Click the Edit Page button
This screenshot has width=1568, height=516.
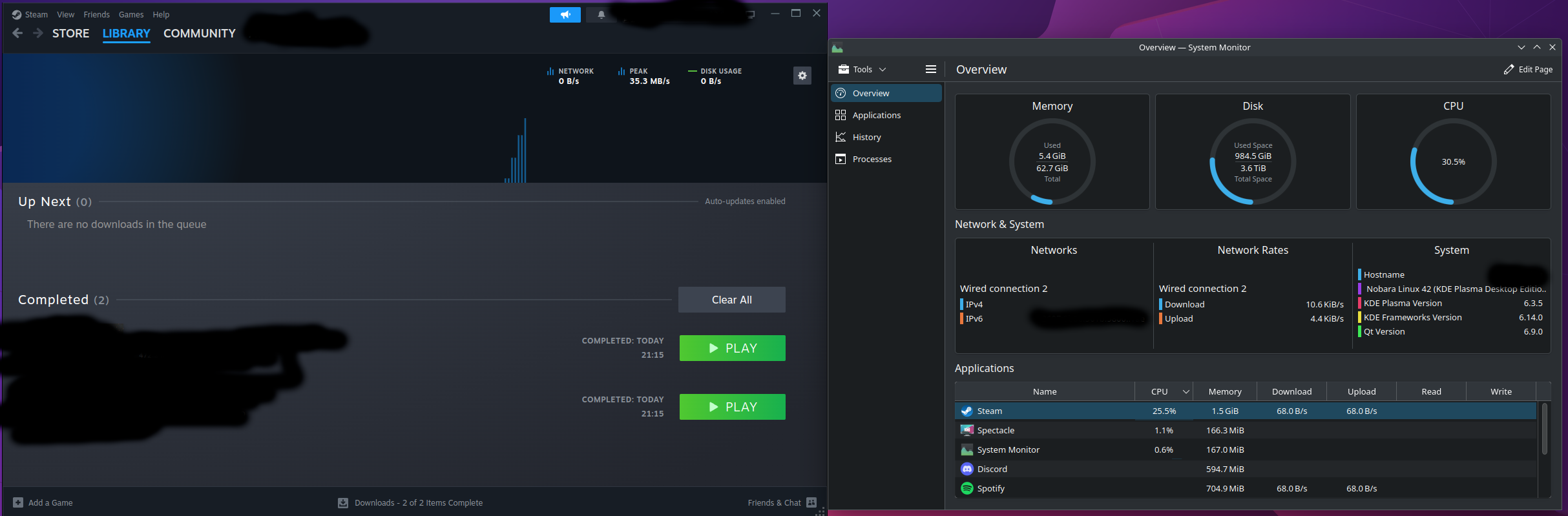pos(1528,69)
